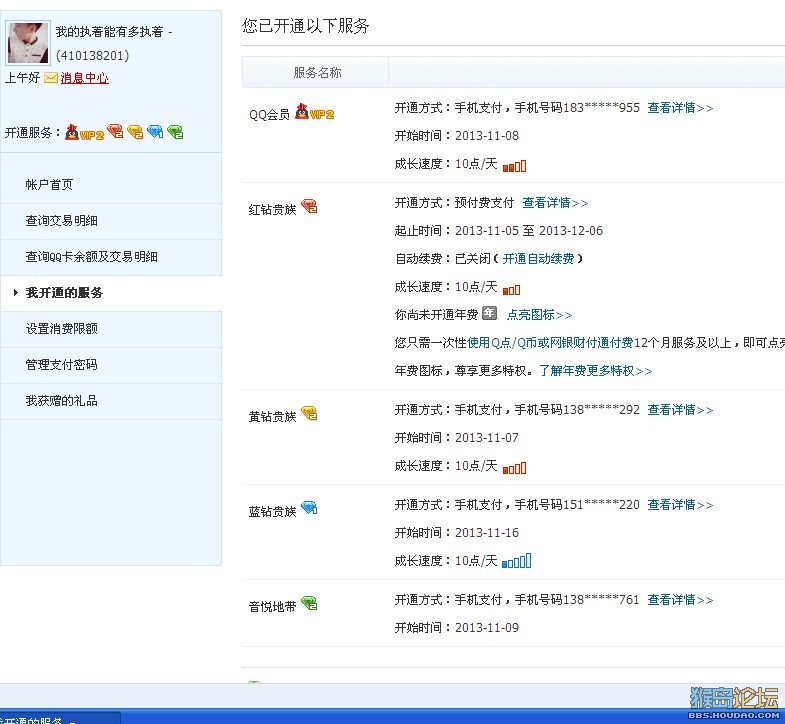Screen dimensions: 785x724
Task: View 查看详情 link for 红钻贵族 预付费支付
Action: click(x=555, y=203)
